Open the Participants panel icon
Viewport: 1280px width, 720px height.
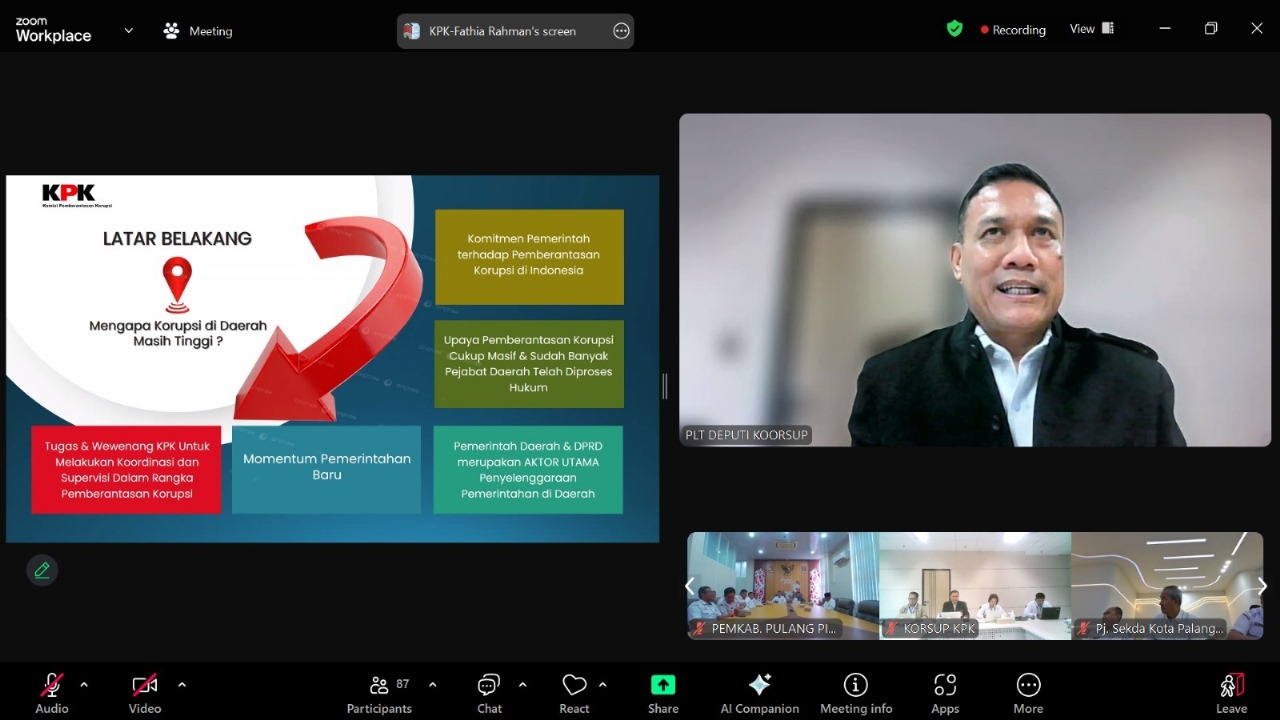(x=379, y=685)
